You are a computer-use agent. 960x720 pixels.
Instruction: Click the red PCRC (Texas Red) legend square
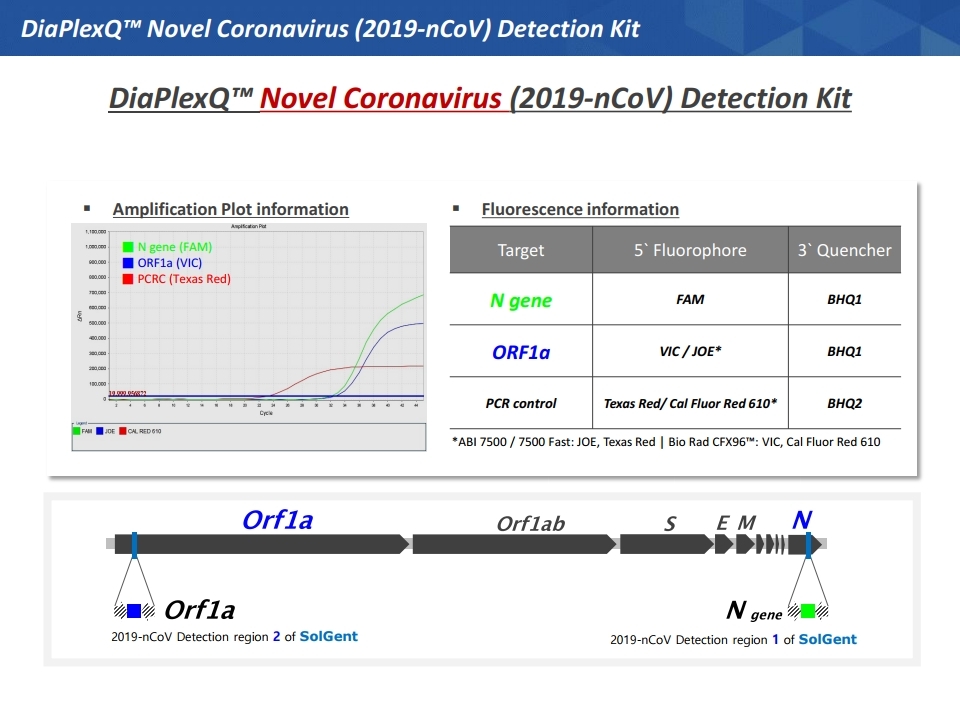128,279
